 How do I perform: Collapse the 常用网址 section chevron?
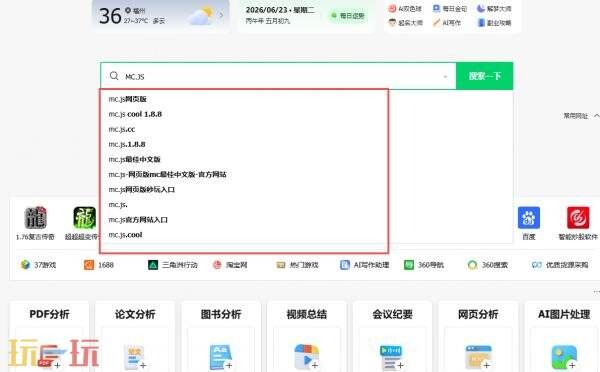596,116
